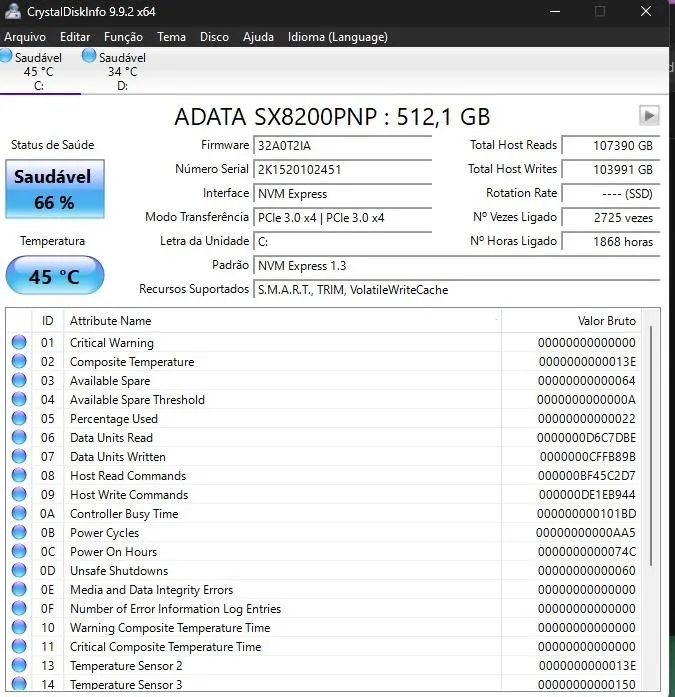Click raw value 00000000101BD

coord(586,514)
